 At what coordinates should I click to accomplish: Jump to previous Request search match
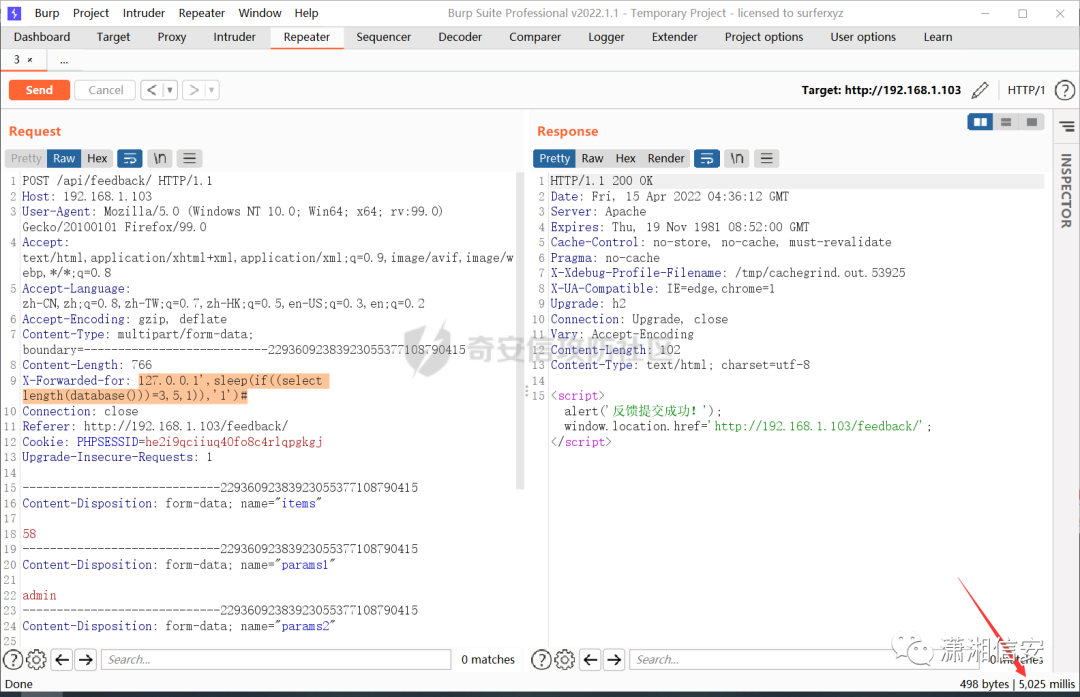tap(62, 659)
